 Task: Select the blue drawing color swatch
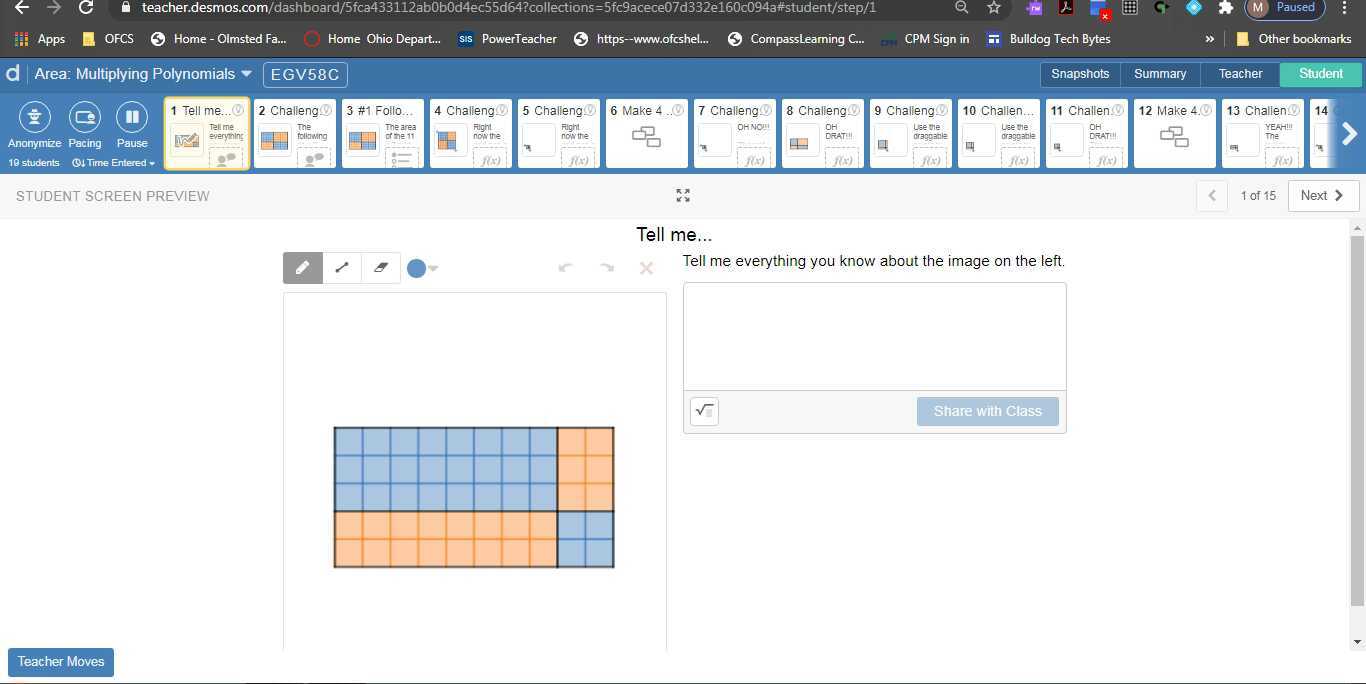click(415, 267)
